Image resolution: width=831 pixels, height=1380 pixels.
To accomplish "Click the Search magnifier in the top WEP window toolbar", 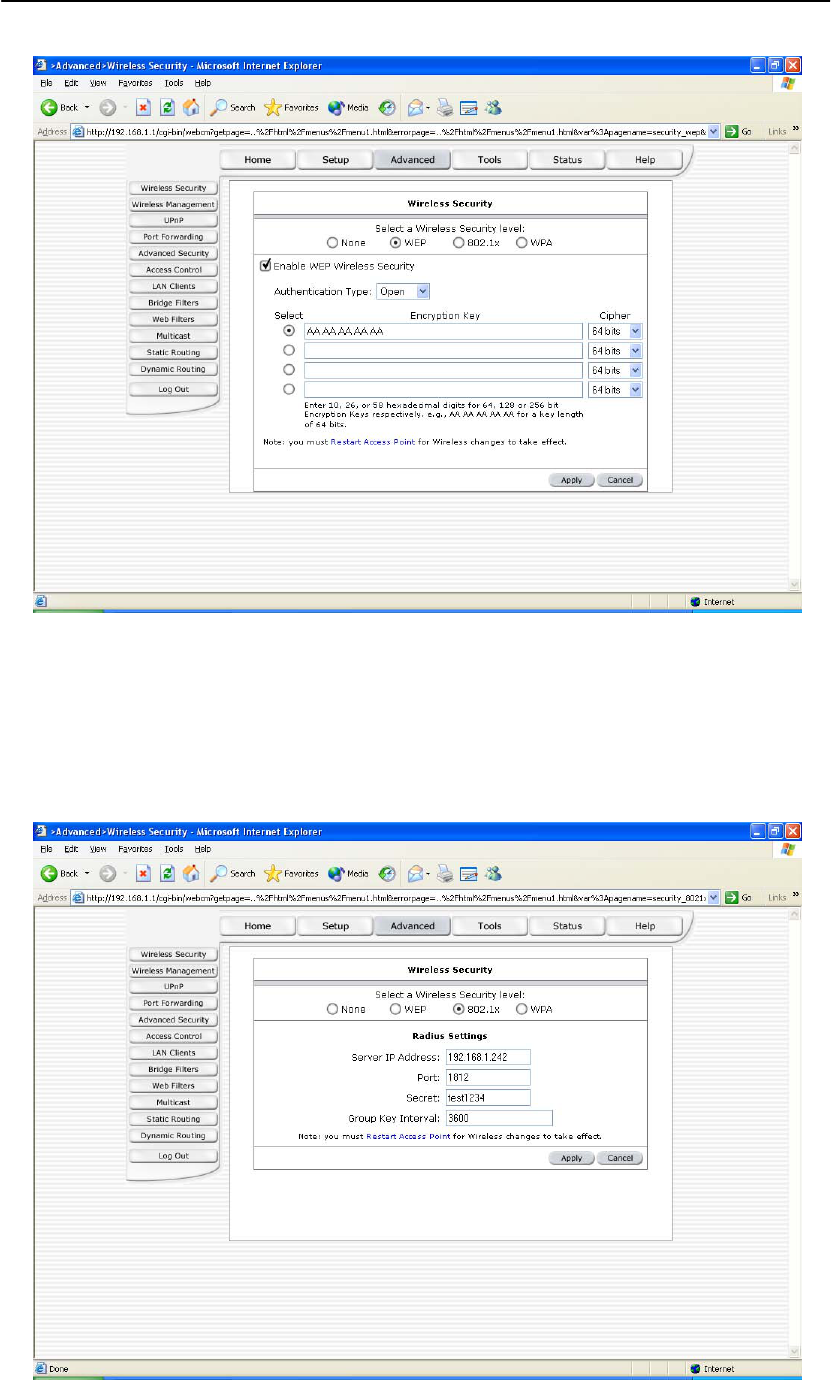I will point(218,107).
